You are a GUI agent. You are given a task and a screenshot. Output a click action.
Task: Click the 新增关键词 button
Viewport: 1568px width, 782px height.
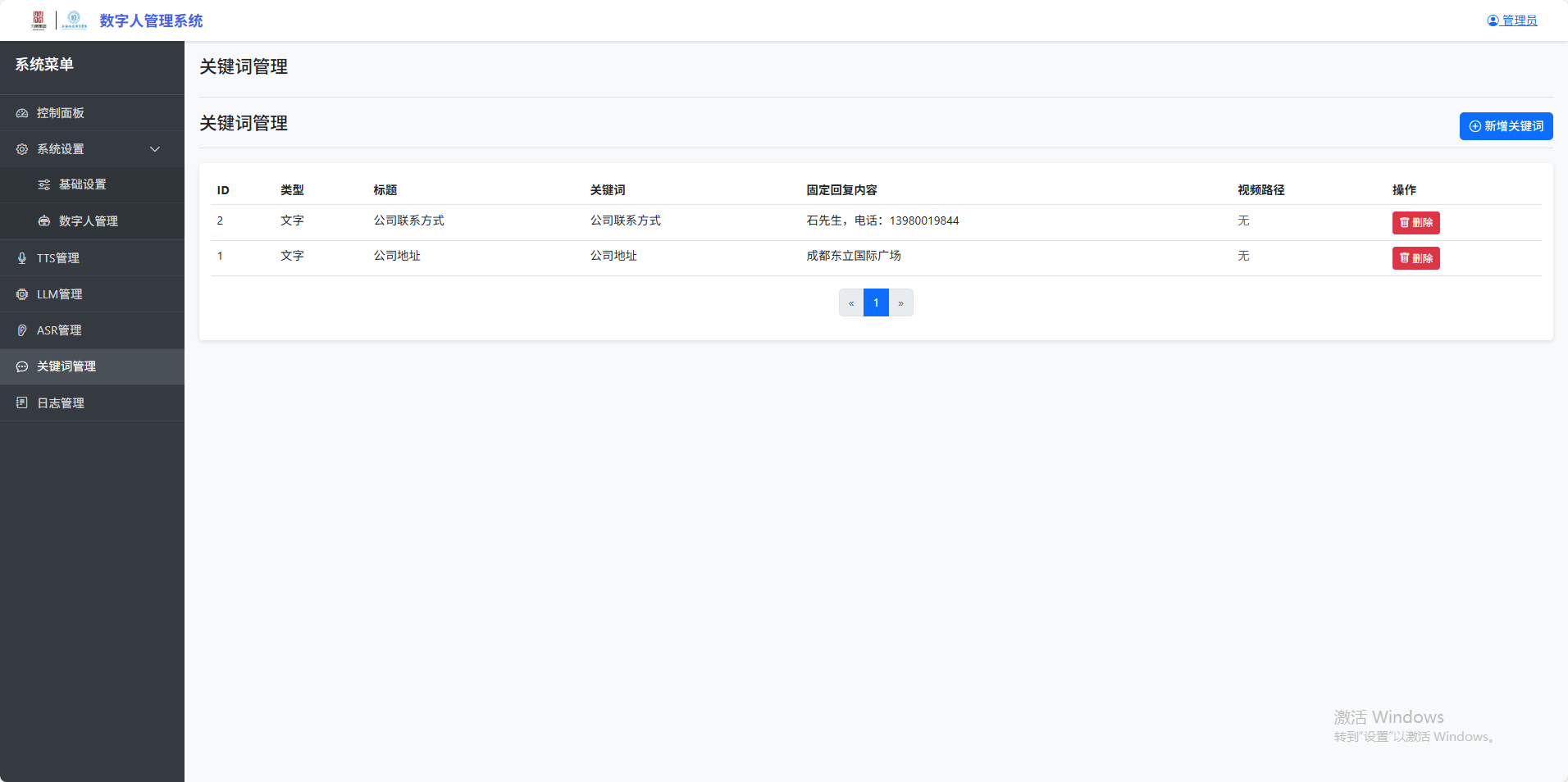pyautogui.click(x=1506, y=126)
